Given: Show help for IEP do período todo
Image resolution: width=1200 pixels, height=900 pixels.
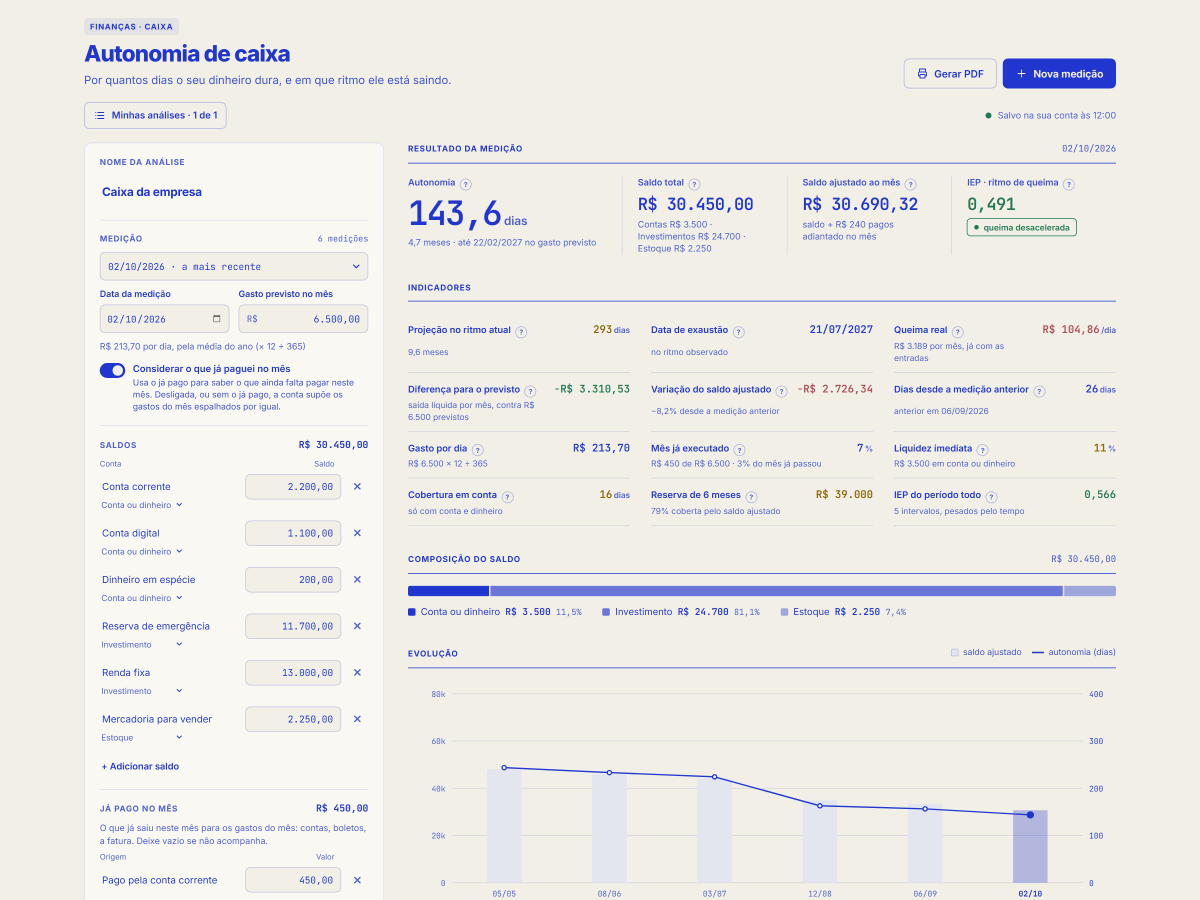Looking at the screenshot, I should click(991, 496).
